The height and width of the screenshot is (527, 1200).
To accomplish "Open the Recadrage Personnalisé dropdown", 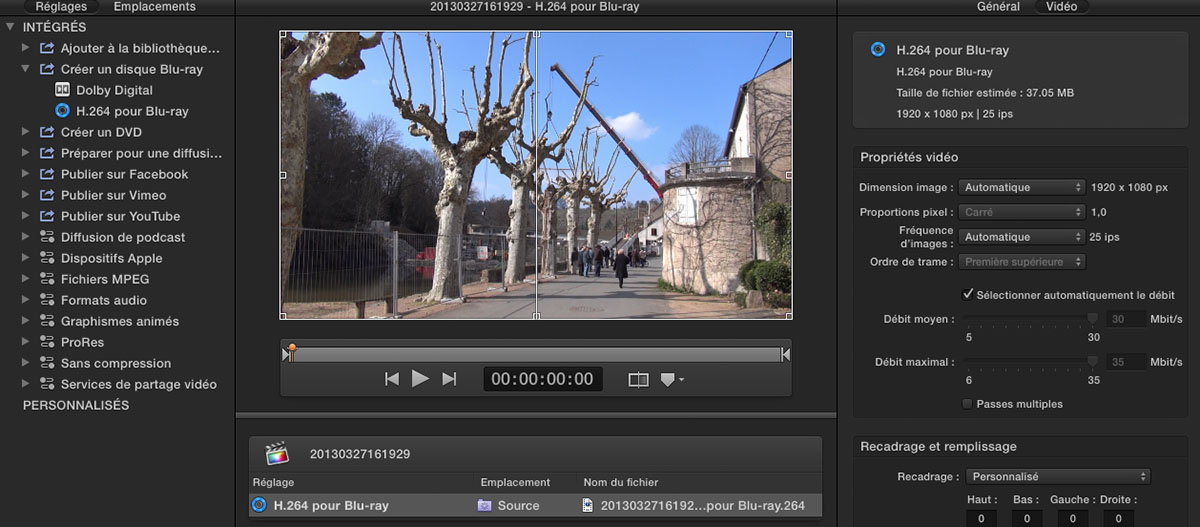I will point(1058,477).
